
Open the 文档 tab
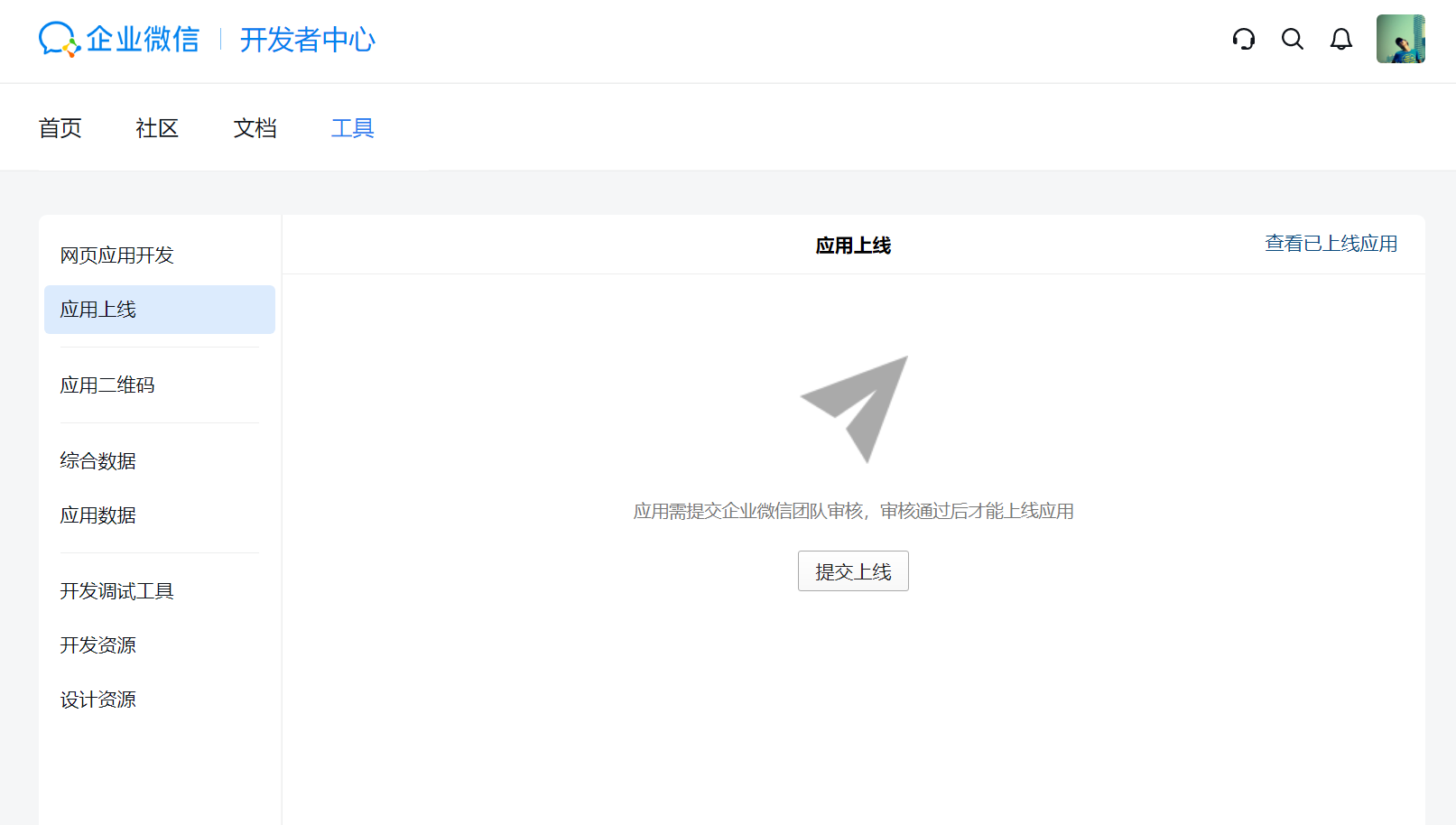point(255,128)
